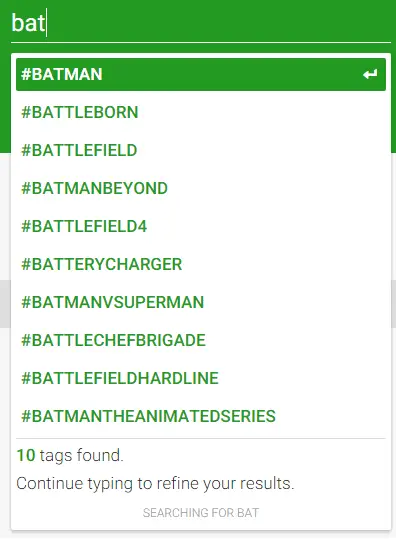Image resolution: width=396 pixels, height=539 pixels.
Task: Focus the search field containing "bat"
Action: tap(201, 23)
